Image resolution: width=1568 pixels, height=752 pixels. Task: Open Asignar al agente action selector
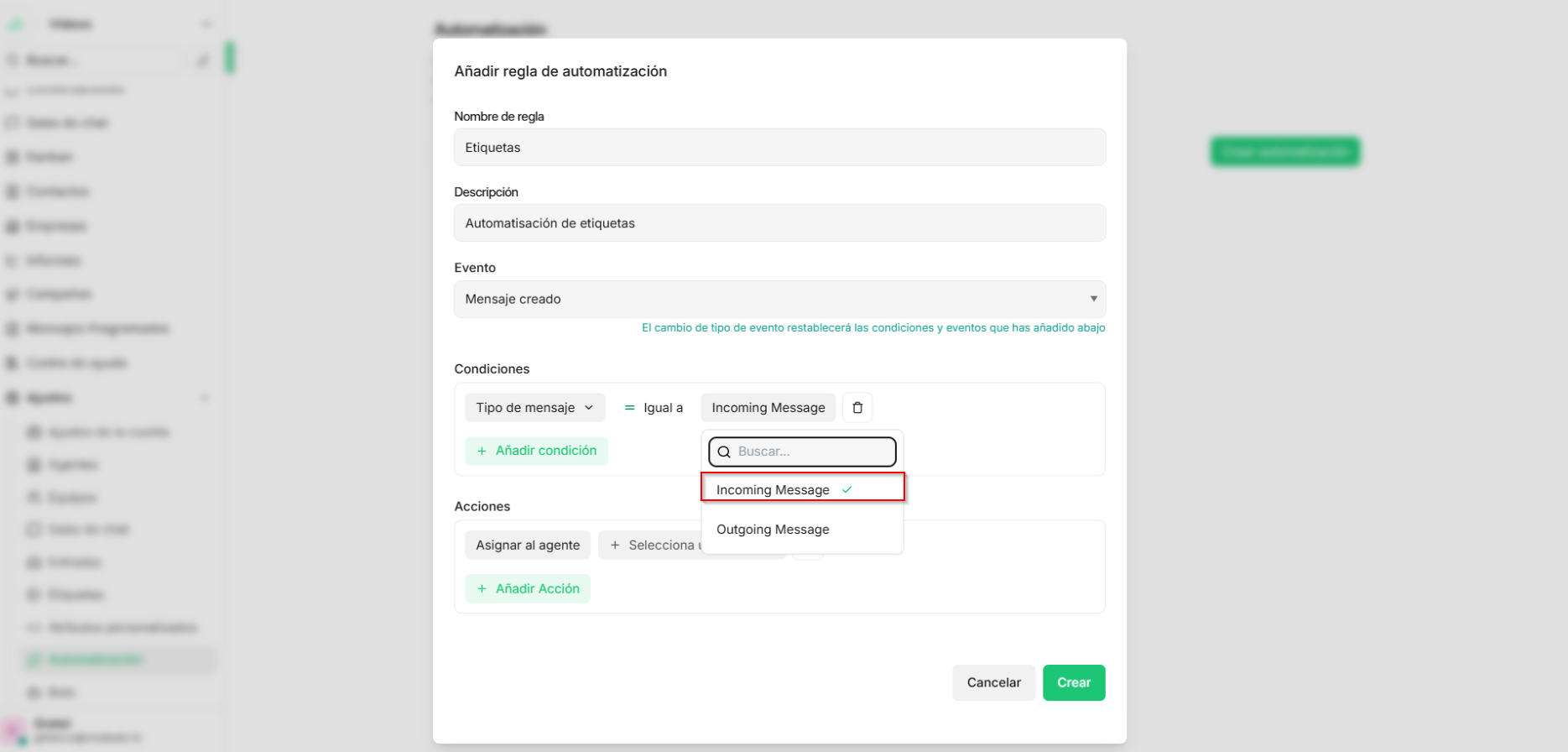(528, 546)
